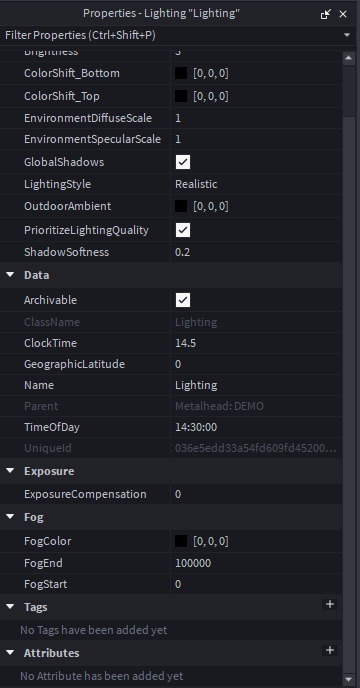Screen dimensions: 360x688
Task: Open OutdoorAmbient color swatch
Action: [x=181, y=206]
